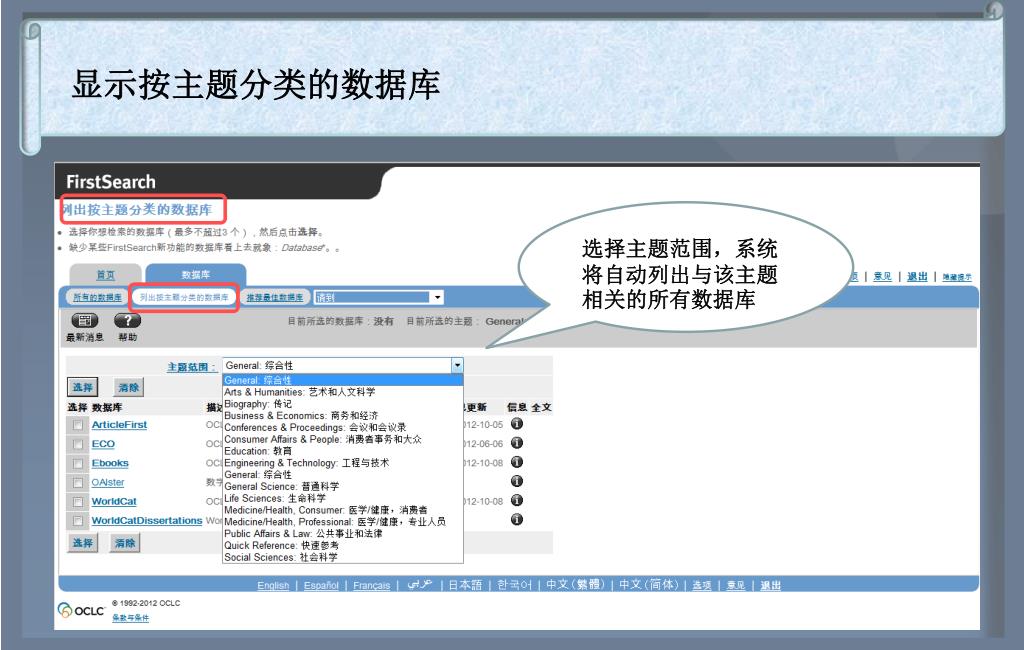
Task: View info icon for WorldCatDissertations row
Action: [x=517, y=519]
